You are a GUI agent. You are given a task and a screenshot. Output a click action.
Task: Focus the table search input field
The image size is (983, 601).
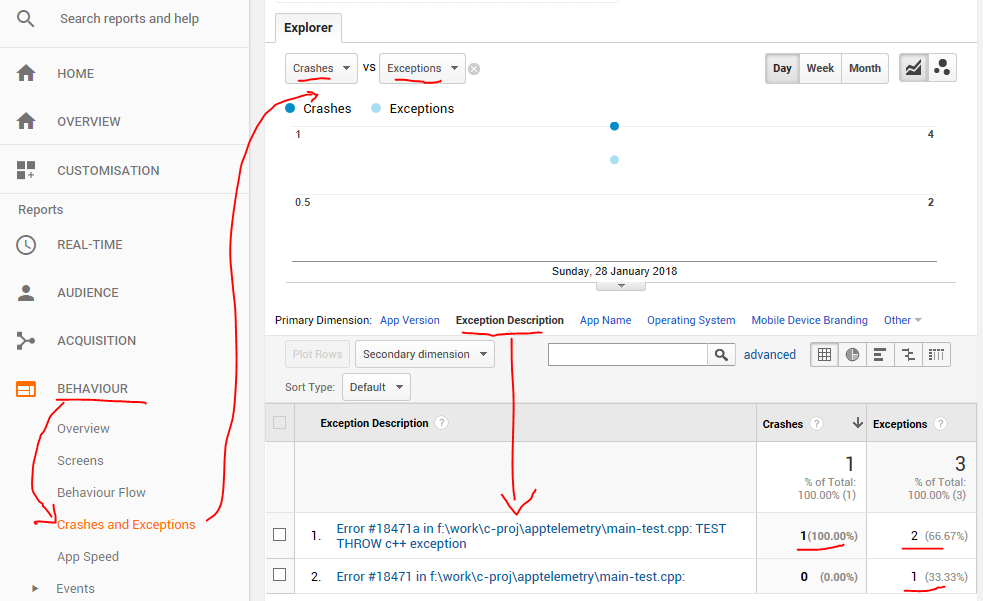pyautogui.click(x=628, y=355)
